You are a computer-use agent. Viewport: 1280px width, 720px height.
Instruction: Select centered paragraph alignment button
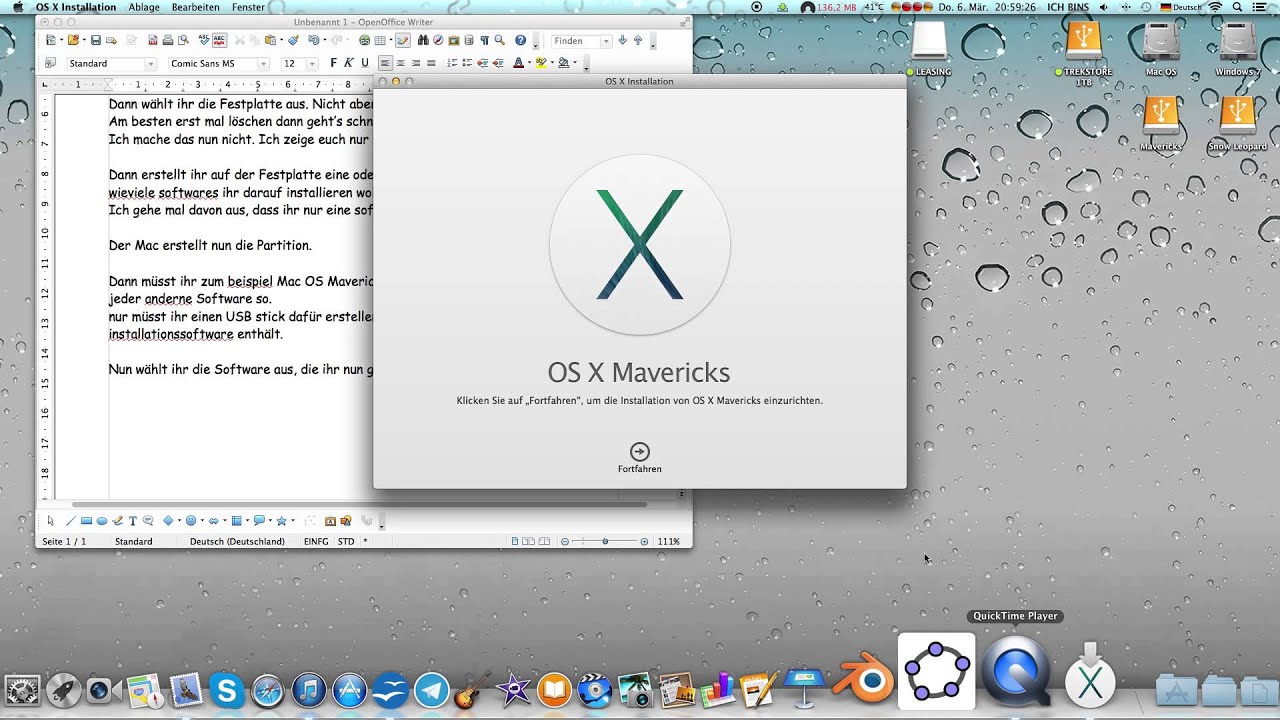(401, 63)
